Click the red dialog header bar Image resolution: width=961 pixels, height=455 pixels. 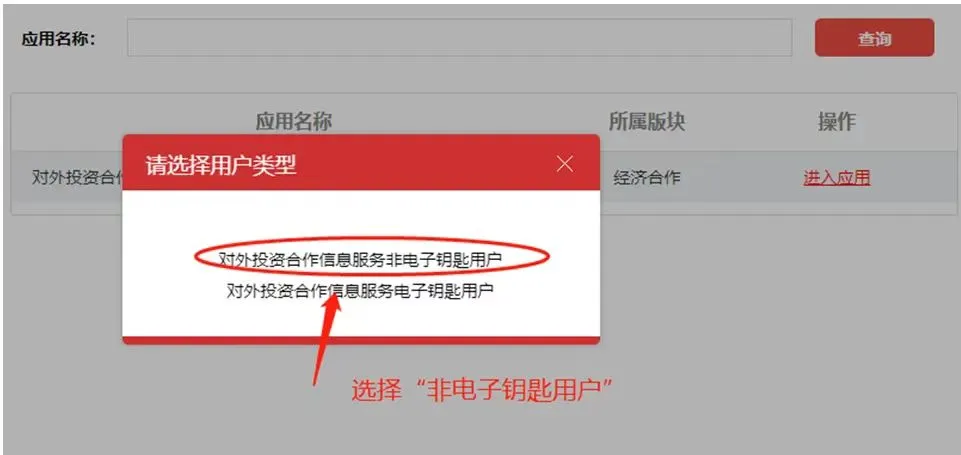tap(361, 162)
